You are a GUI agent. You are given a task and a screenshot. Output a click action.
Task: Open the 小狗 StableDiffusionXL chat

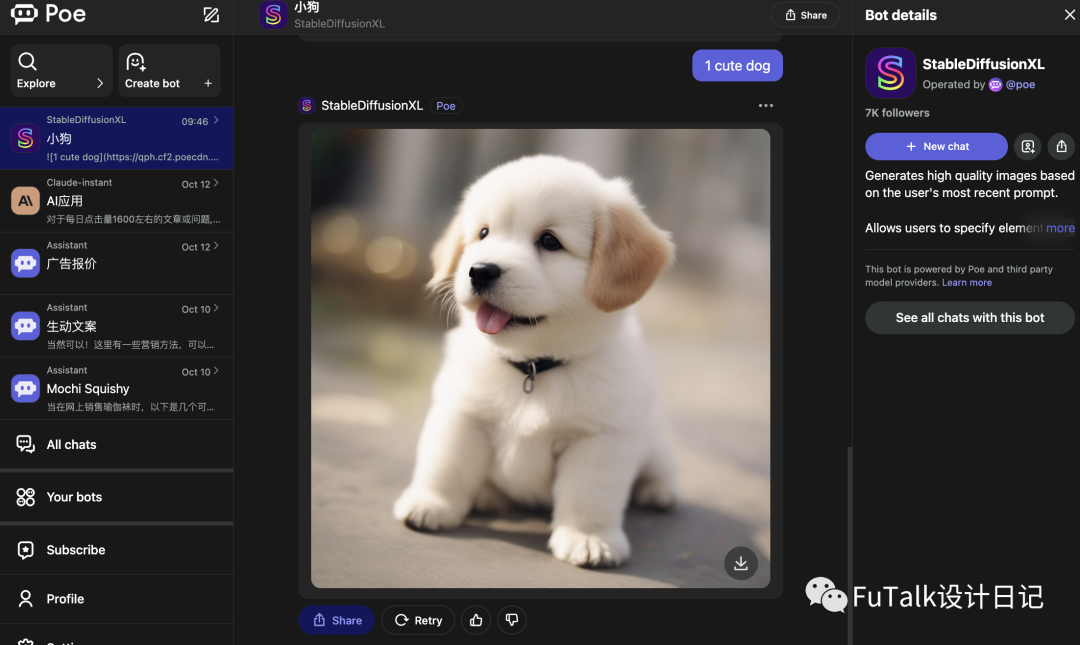pyautogui.click(x=116, y=138)
